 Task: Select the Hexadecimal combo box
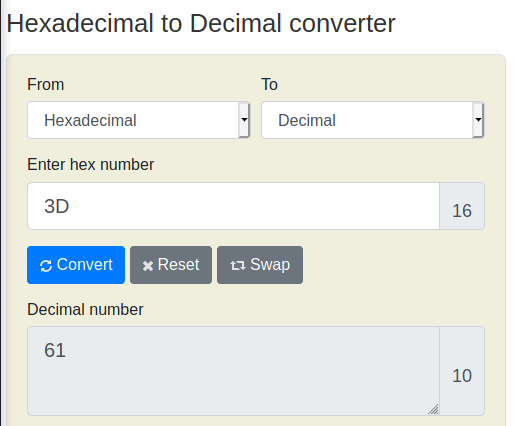point(139,120)
